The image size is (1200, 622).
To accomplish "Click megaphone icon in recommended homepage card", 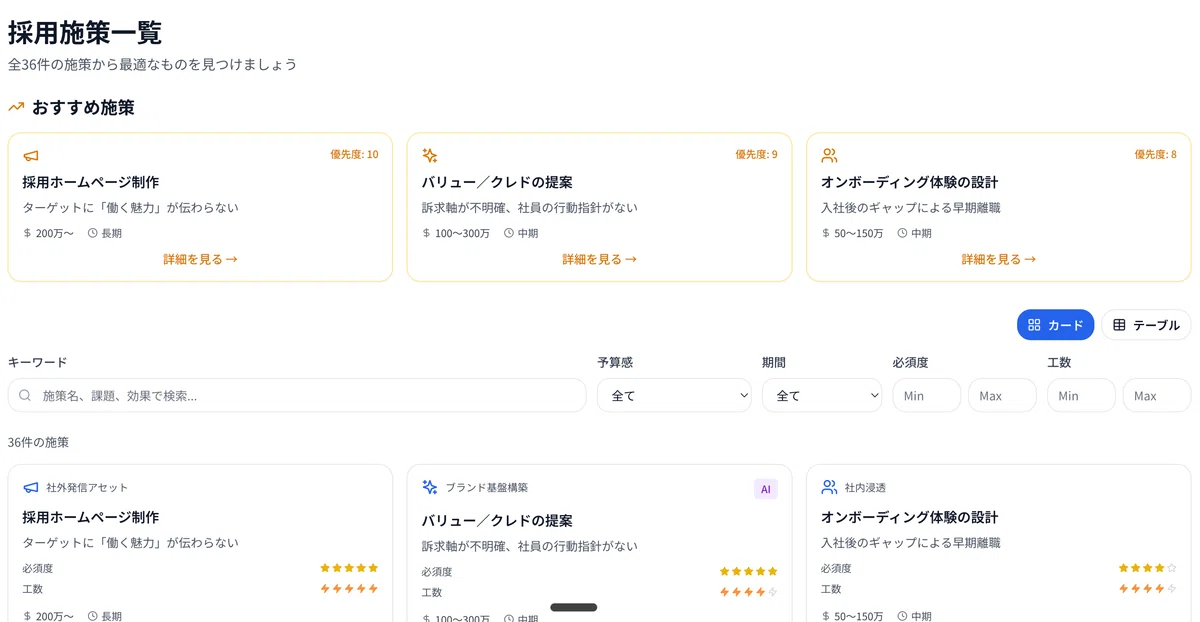I will [x=31, y=156].
